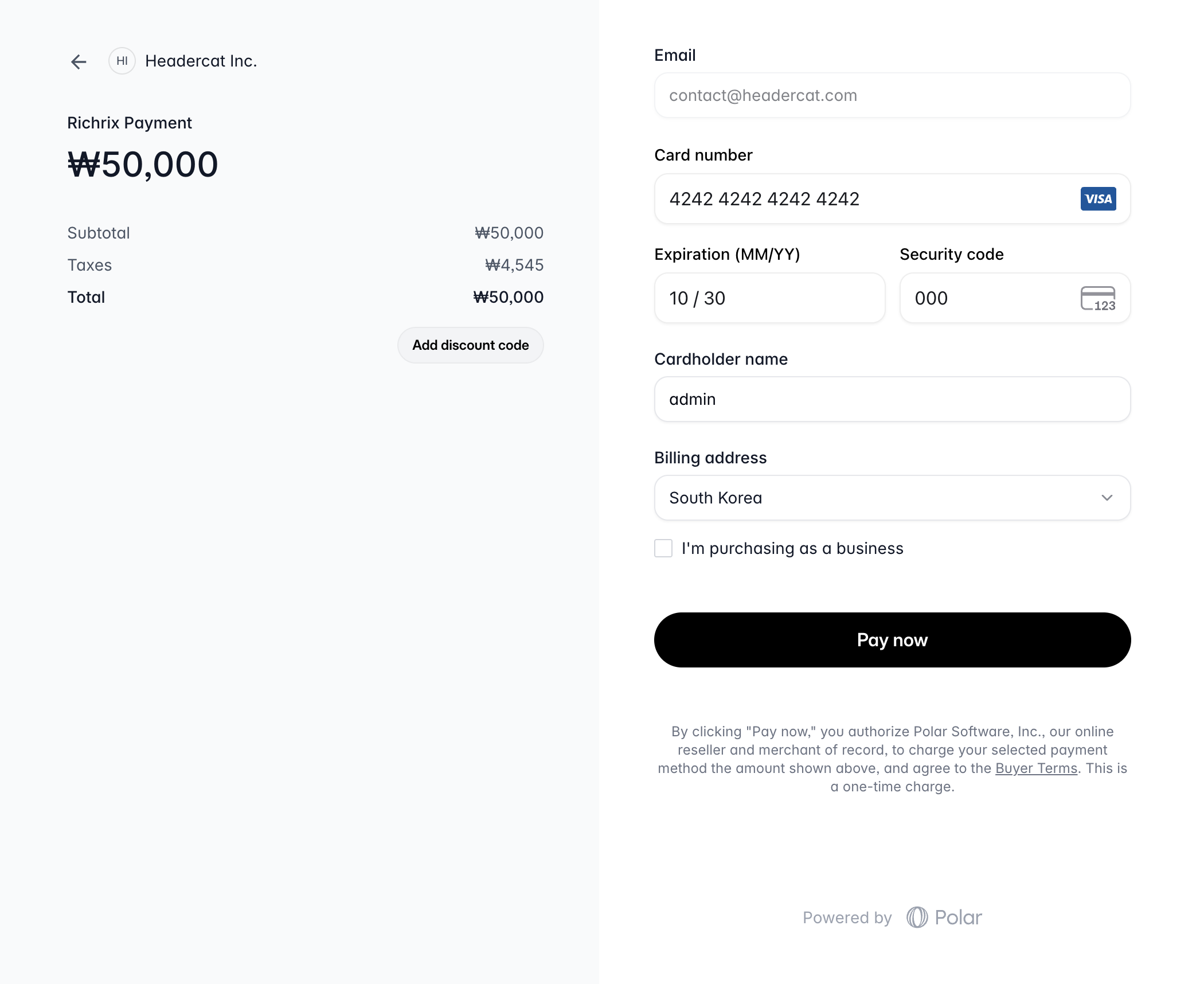Enable the purchasing as a business checkbox
Screen dimensions: 1204x984
pyautogui.click(x=663, y=548)
